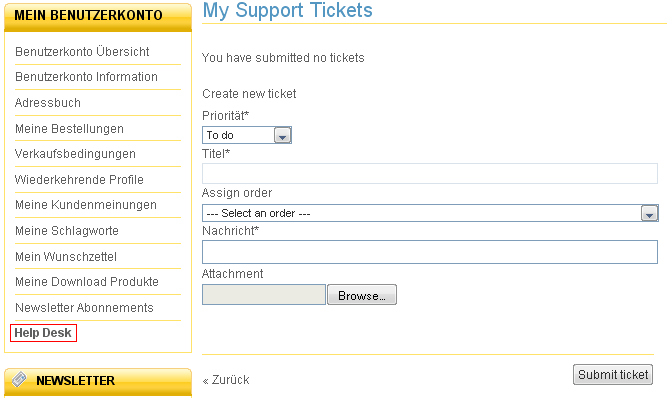670x398 pixels.
Task: Click the Submit ticket button
Action: [613, 374]
